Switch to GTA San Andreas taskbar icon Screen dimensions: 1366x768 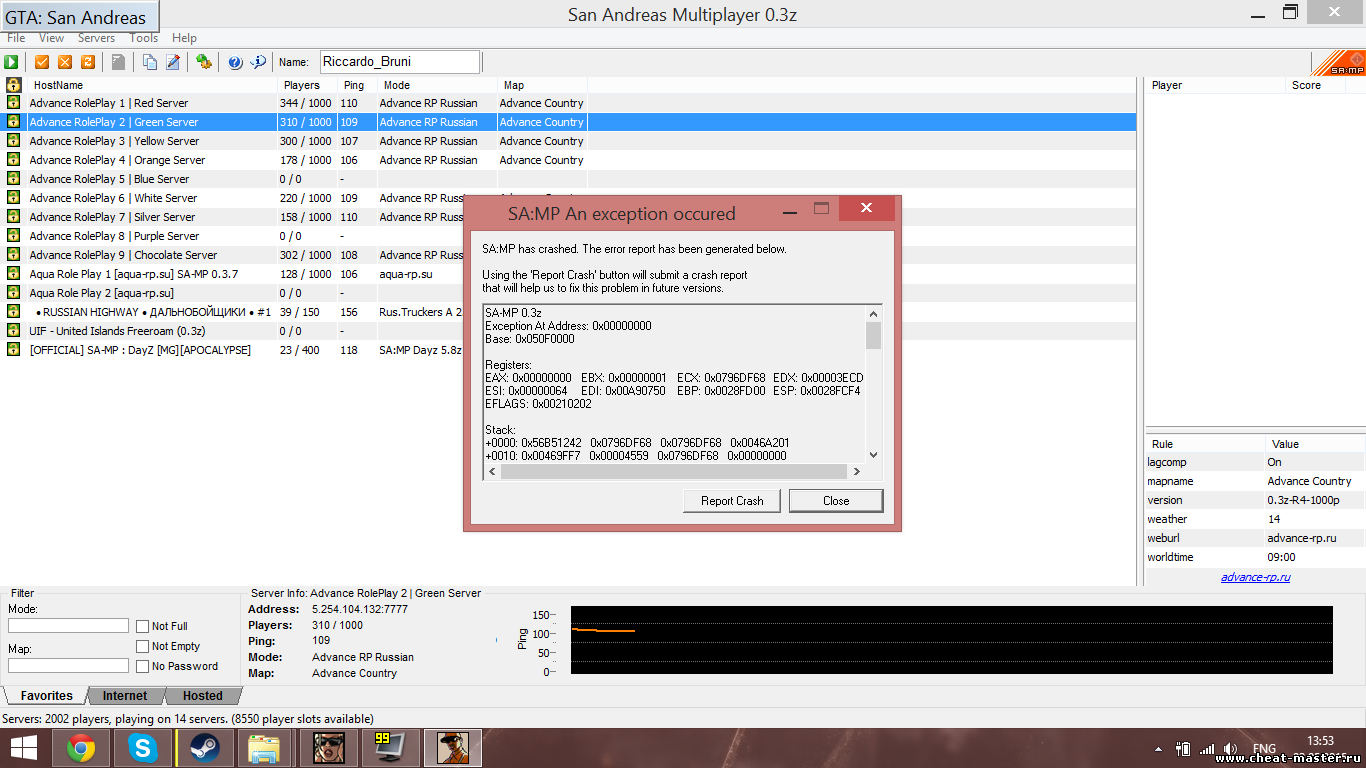pyautogui.click(x=328, y=748)
